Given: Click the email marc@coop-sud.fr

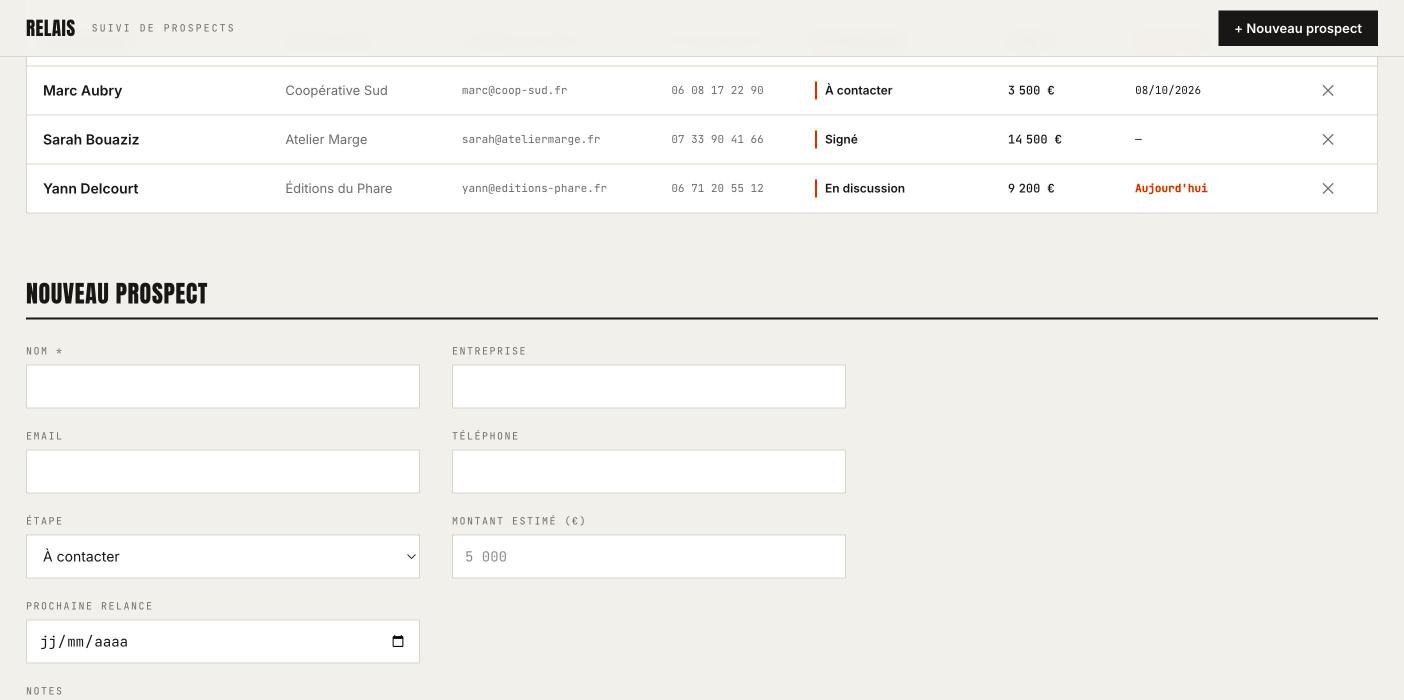Looking at the screenshot, I should pyautogui.click(x=514, y=90).
